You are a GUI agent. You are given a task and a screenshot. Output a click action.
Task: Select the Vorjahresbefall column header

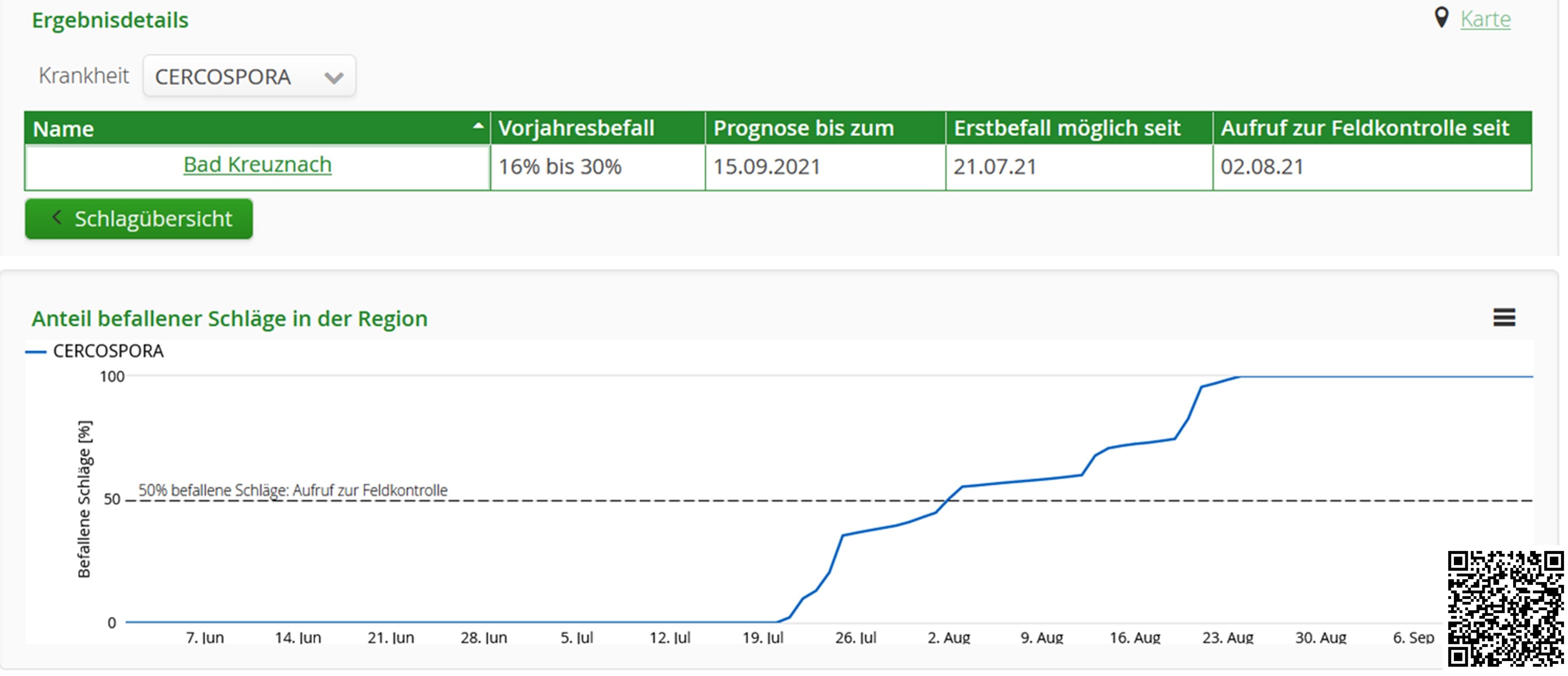point(576,127)
